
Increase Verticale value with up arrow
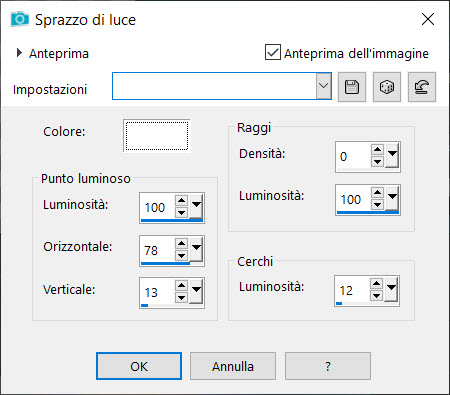click(181, 286)
